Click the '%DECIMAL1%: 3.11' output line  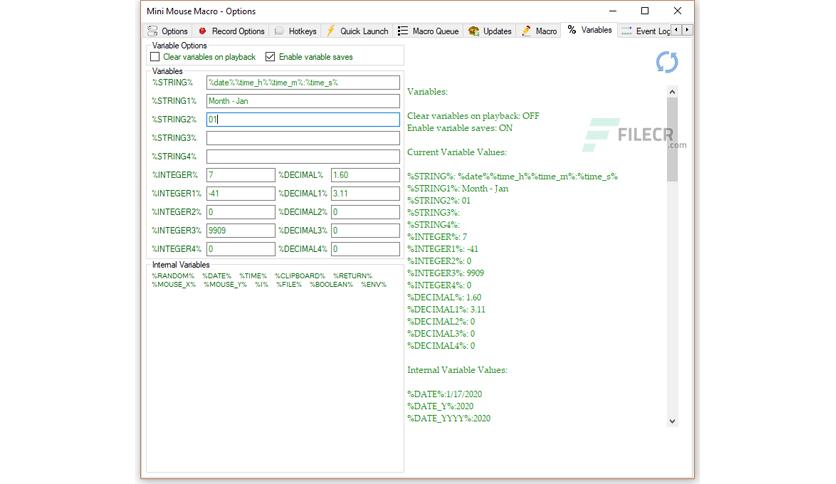[446, 310]
